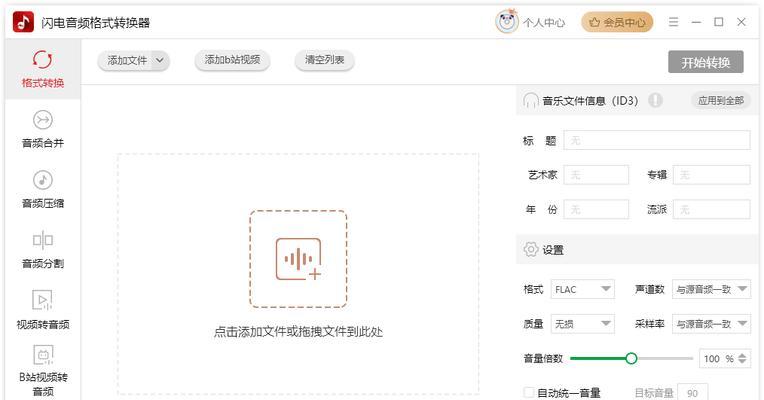Maximize the converter window
Screen dimensions: 764x400
pos(719,22)
